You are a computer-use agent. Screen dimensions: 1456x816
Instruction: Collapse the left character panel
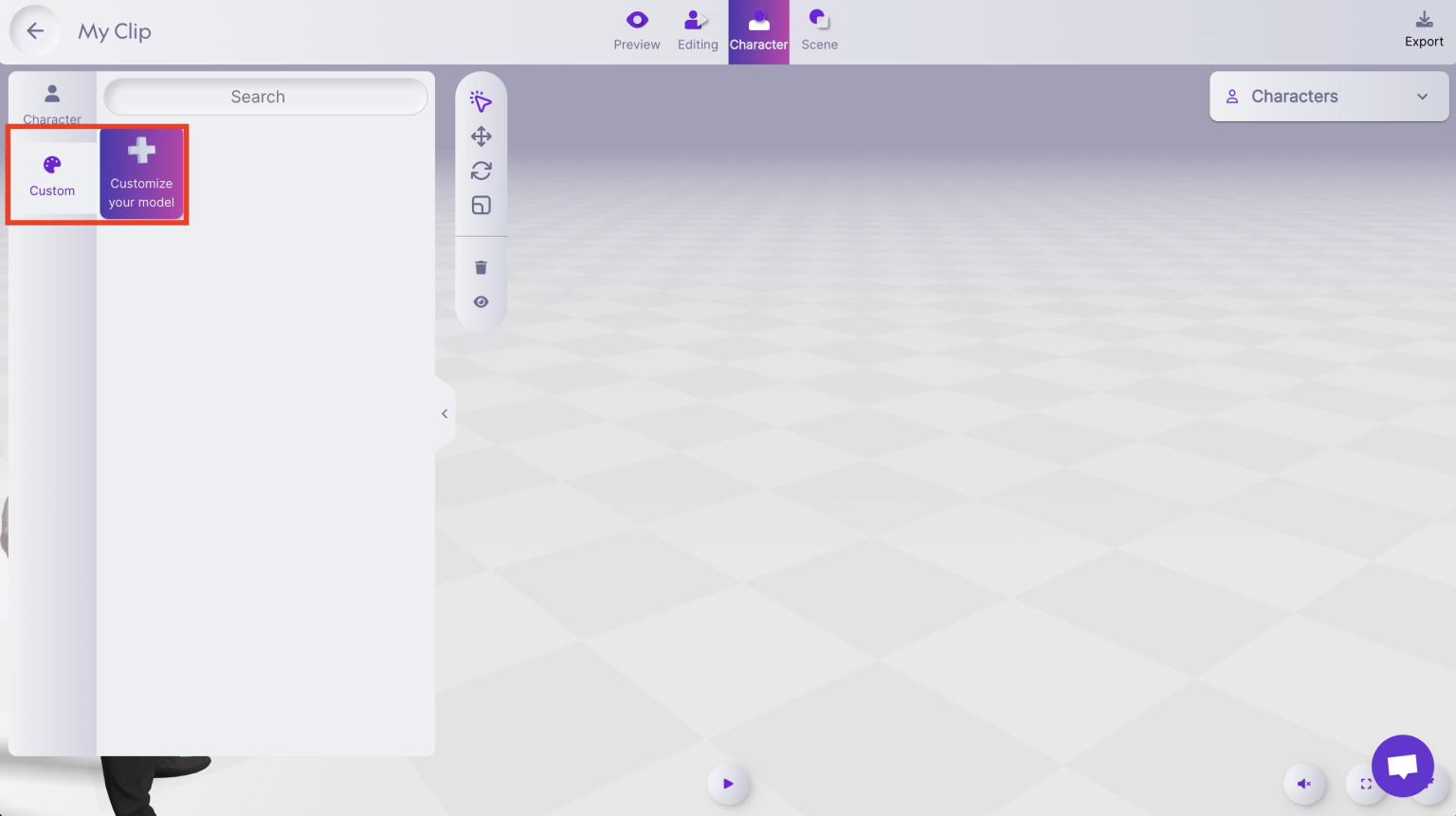(x=444, y=413)
